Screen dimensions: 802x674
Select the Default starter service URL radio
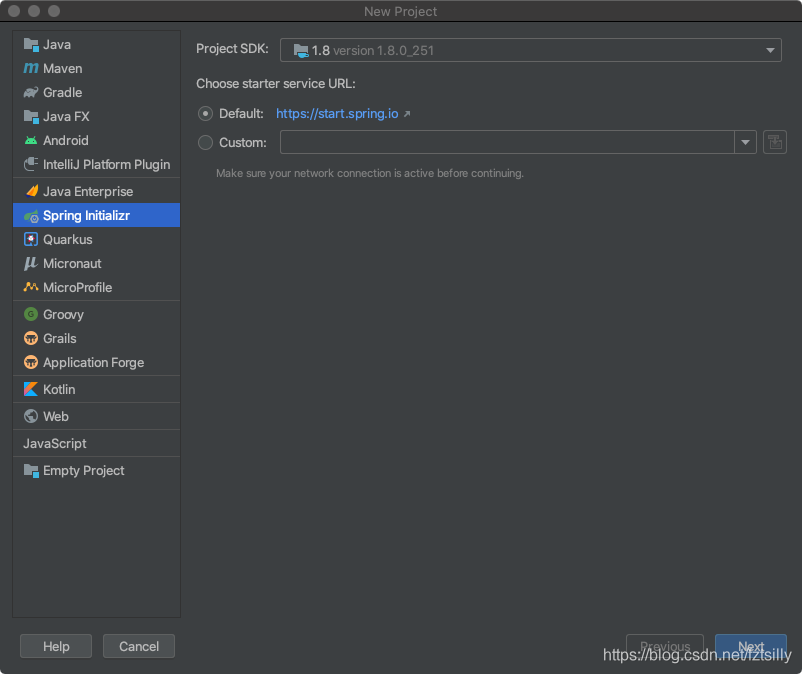click(206, 114)
